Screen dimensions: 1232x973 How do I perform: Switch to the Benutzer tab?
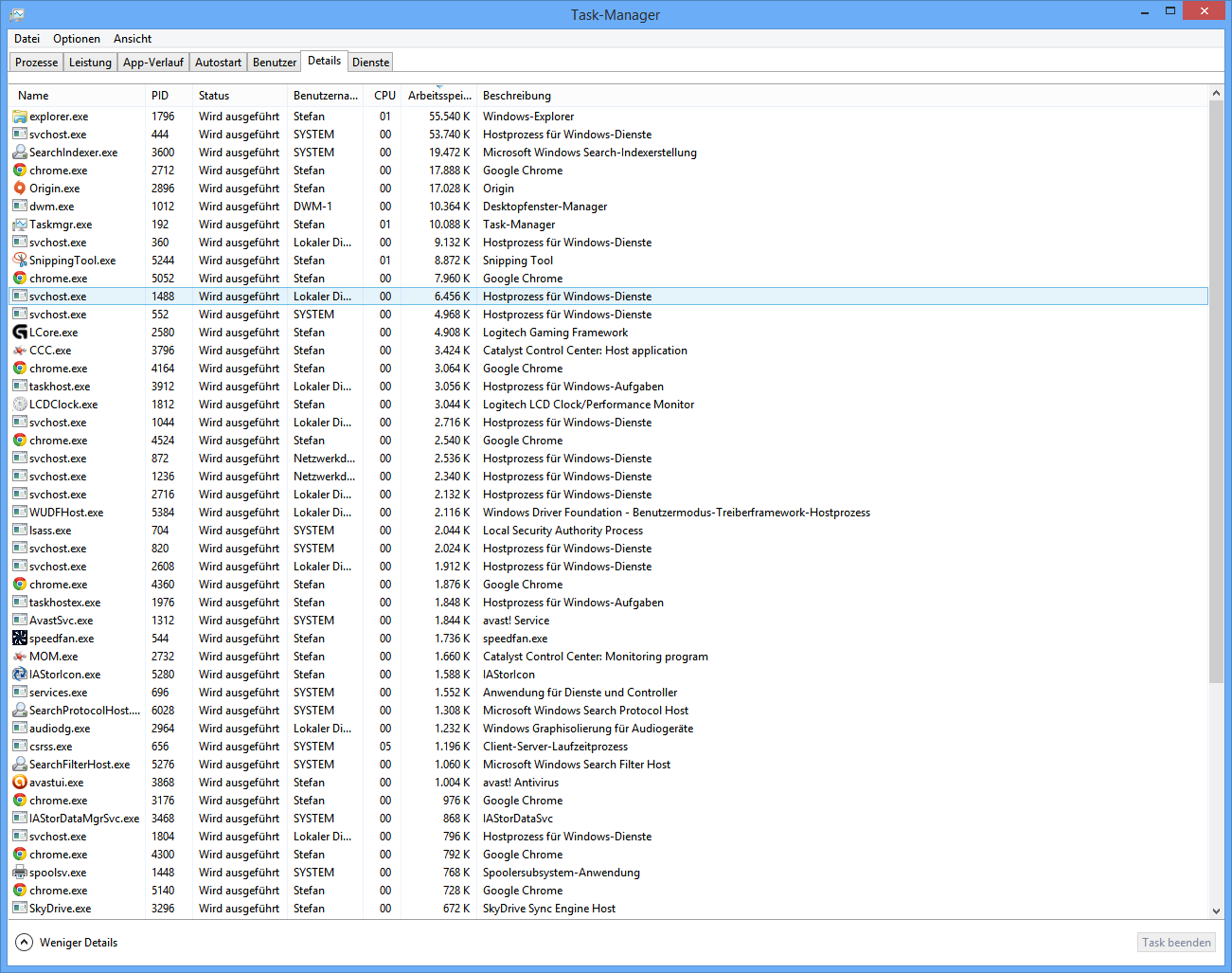(275, 63)
